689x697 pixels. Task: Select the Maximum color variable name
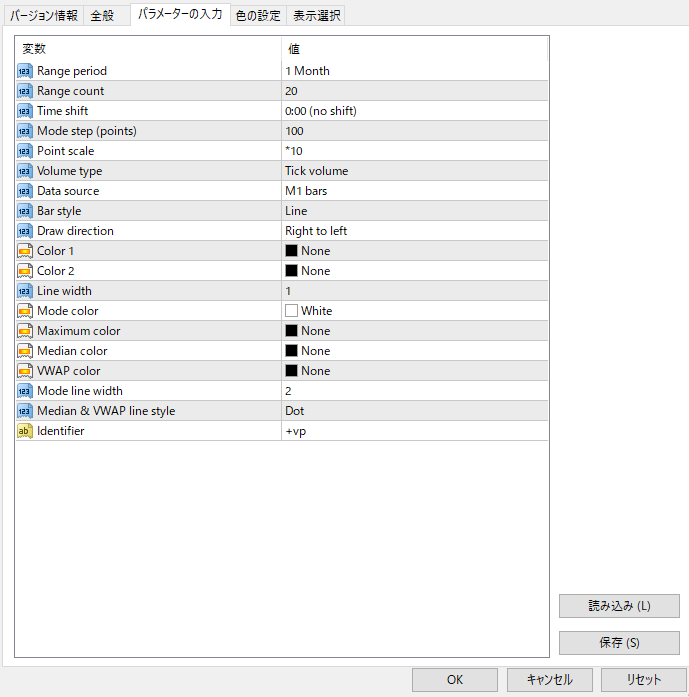79,331
